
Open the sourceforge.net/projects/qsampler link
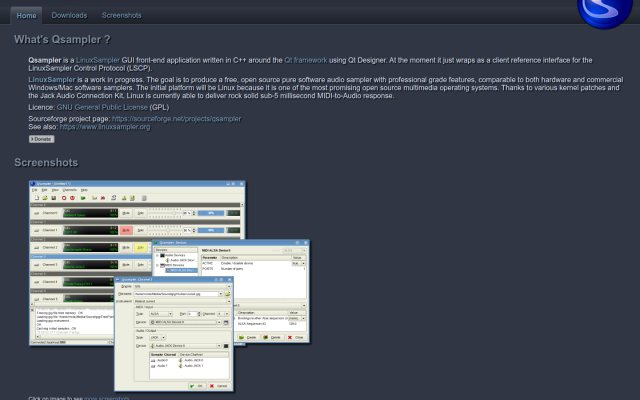(176, 119)
